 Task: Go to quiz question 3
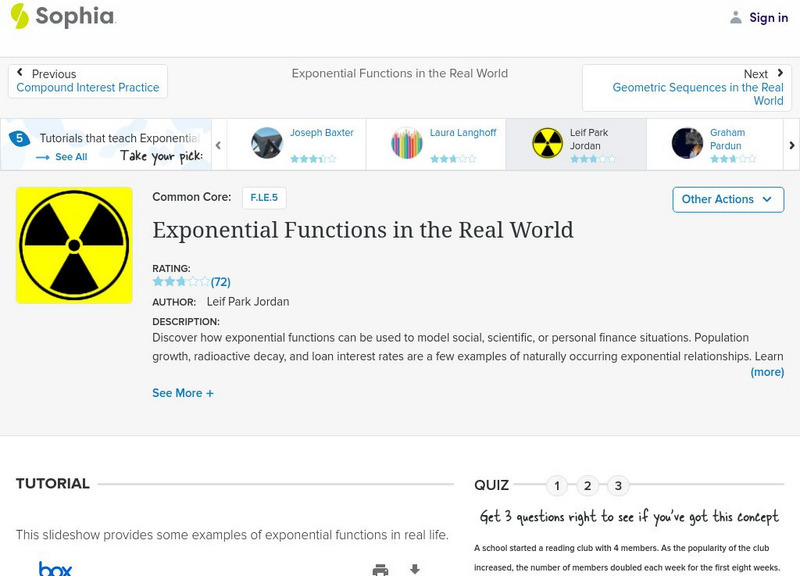[618, 486]
